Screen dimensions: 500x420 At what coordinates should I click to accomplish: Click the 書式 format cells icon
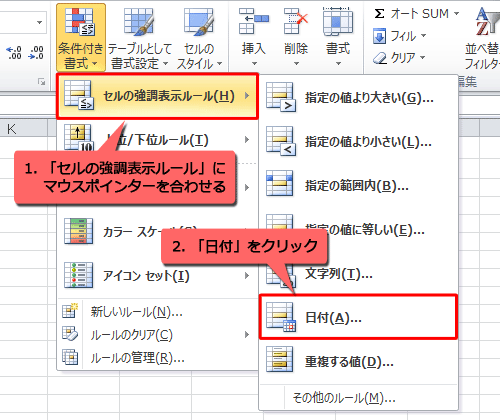pyautogui.click(x=338, y=21)
